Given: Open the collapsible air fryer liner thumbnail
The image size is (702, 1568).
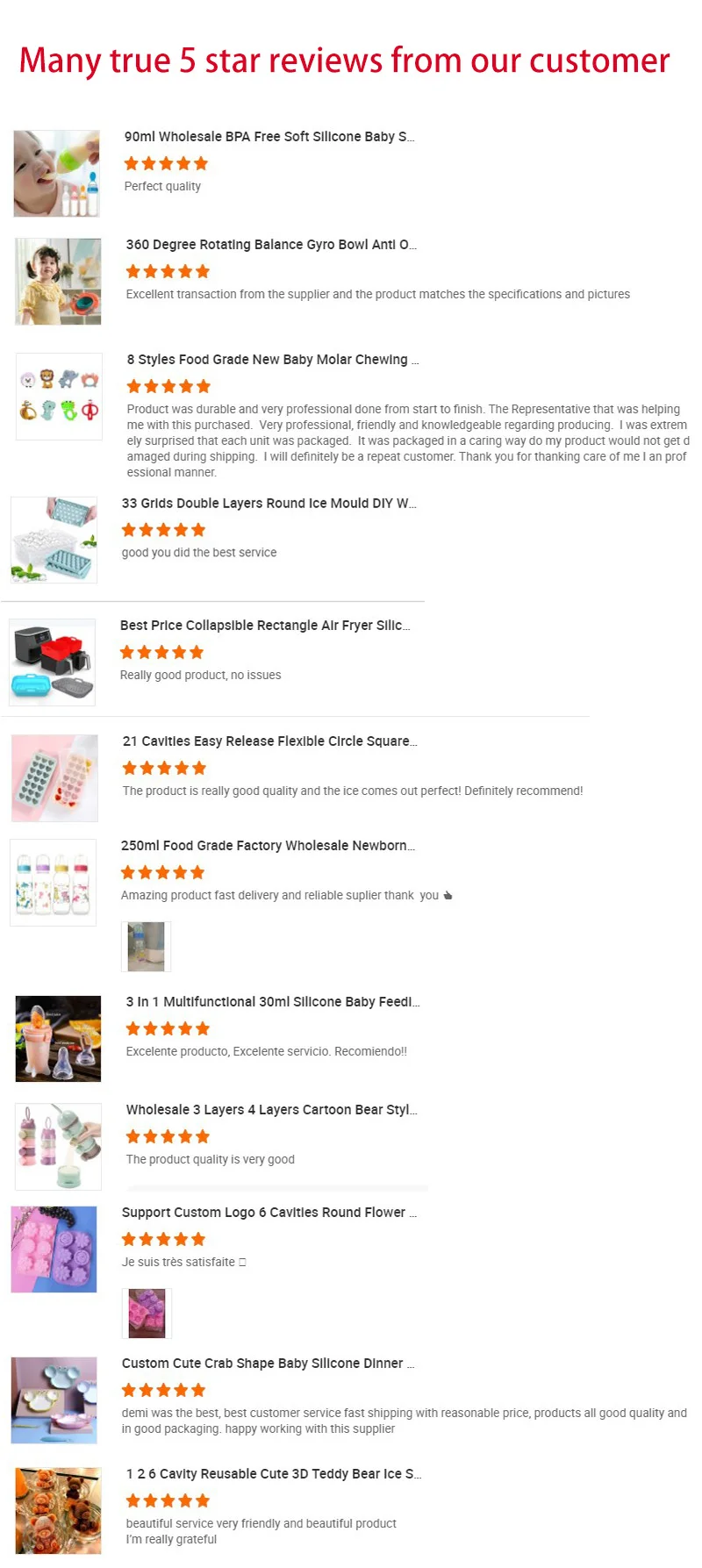Looking at the screenshot, I should (x=53, y=662).
